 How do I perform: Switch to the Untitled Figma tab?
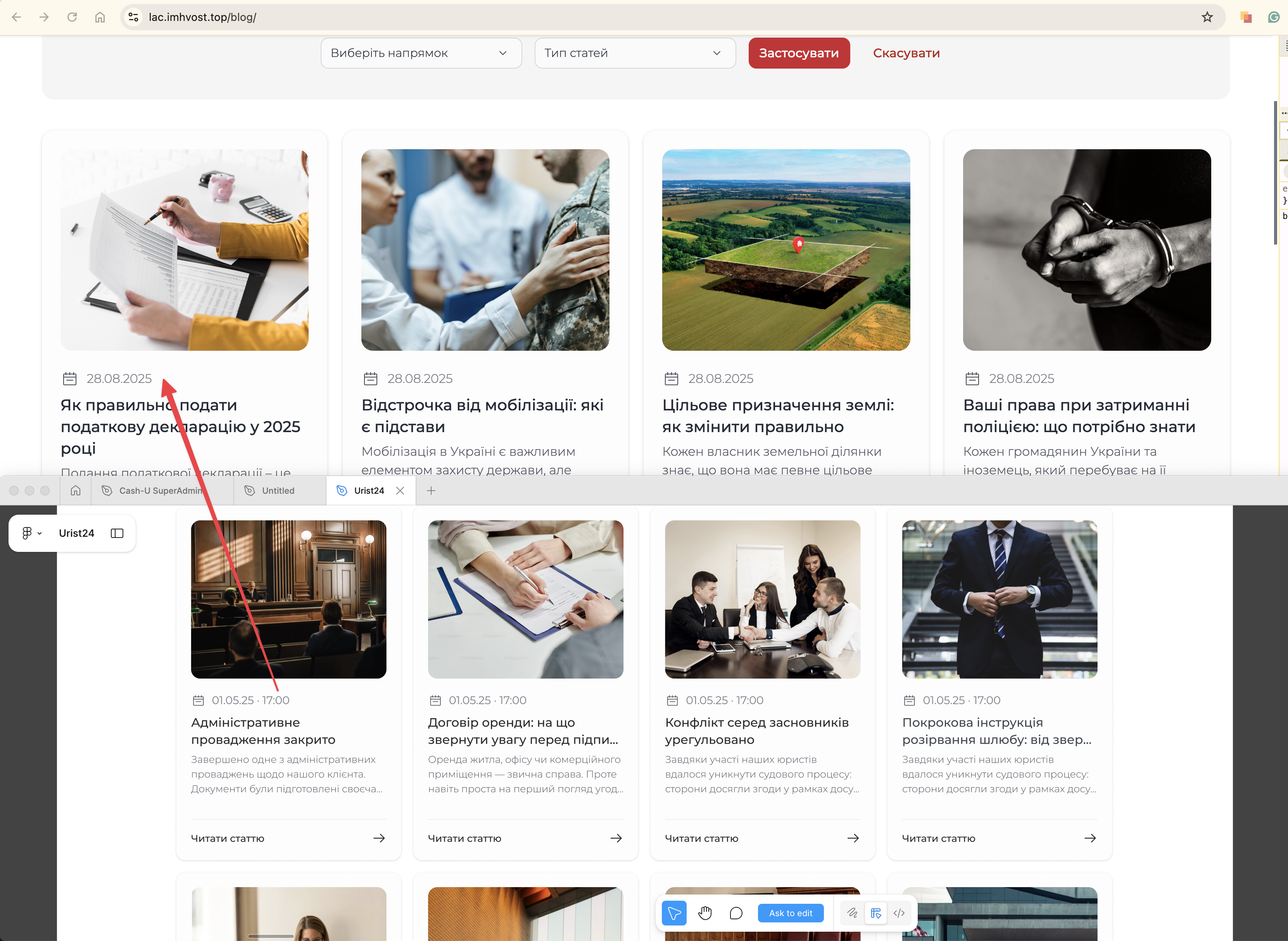pos(278,490)
